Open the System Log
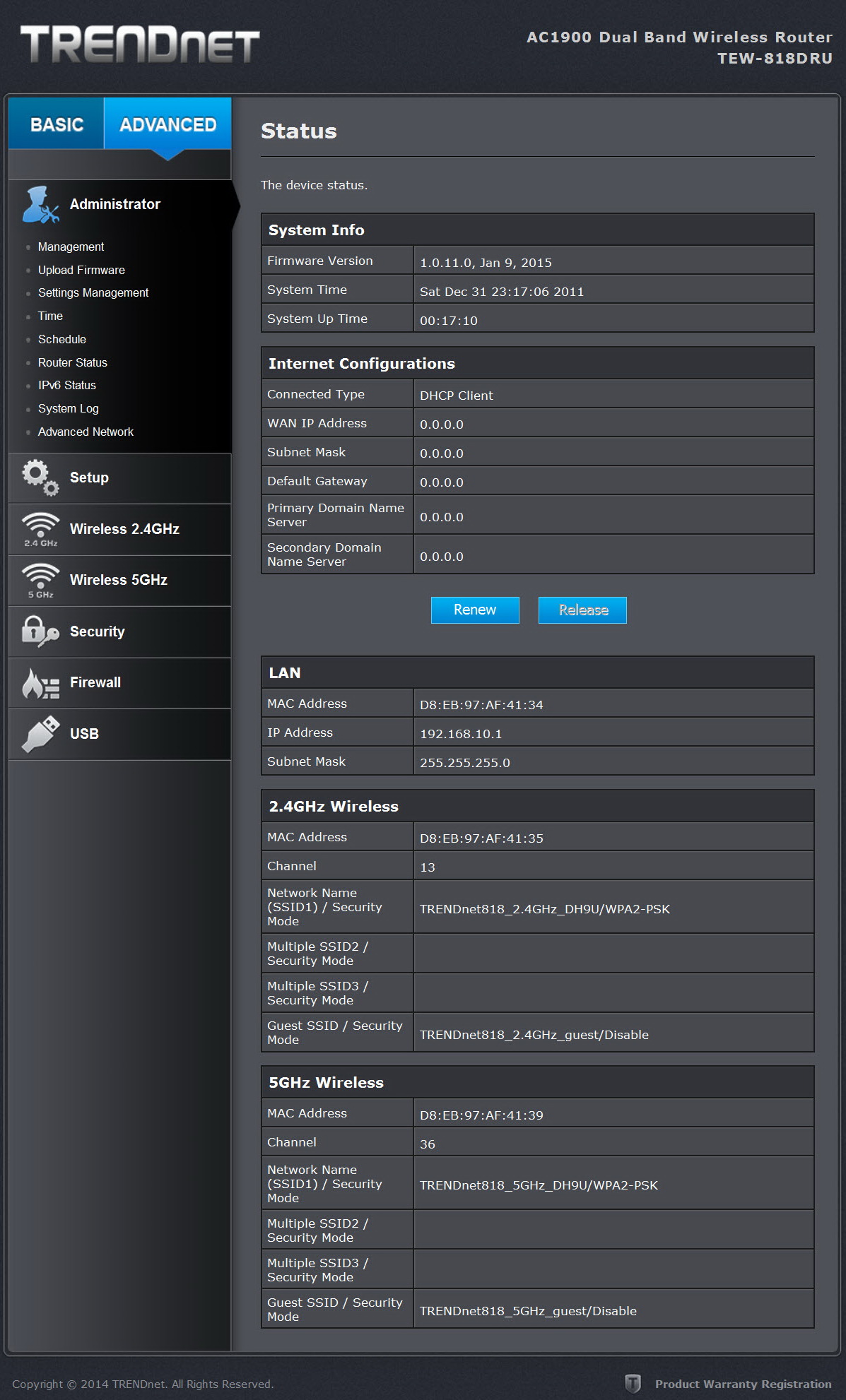Viewport: 846px width, 1400px height. click(69, 408)
